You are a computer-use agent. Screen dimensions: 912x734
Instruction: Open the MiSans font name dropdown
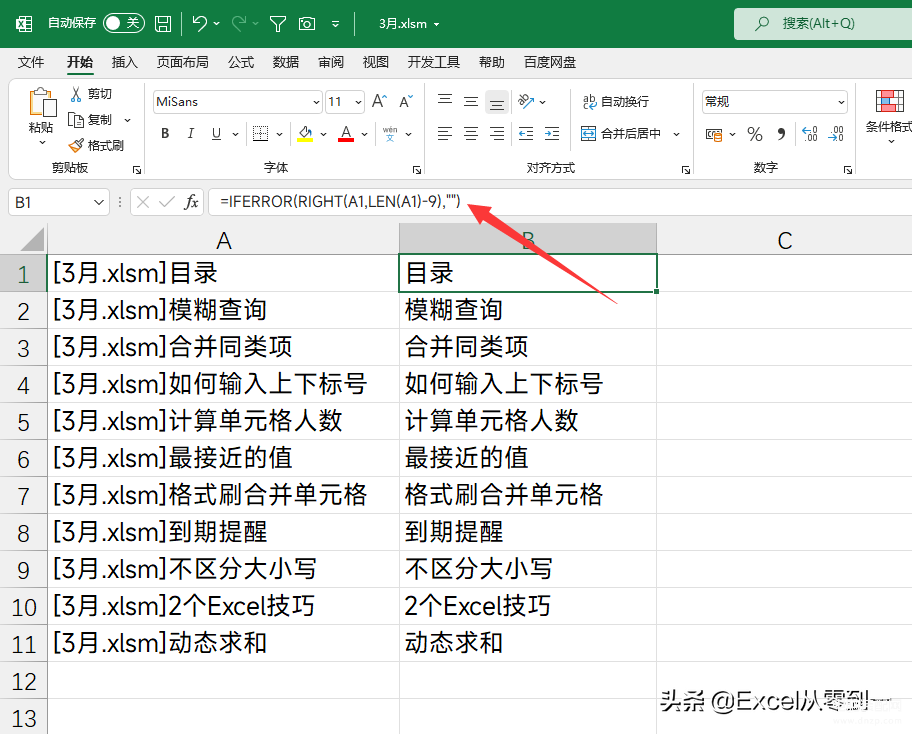click(x=316, y=102)
